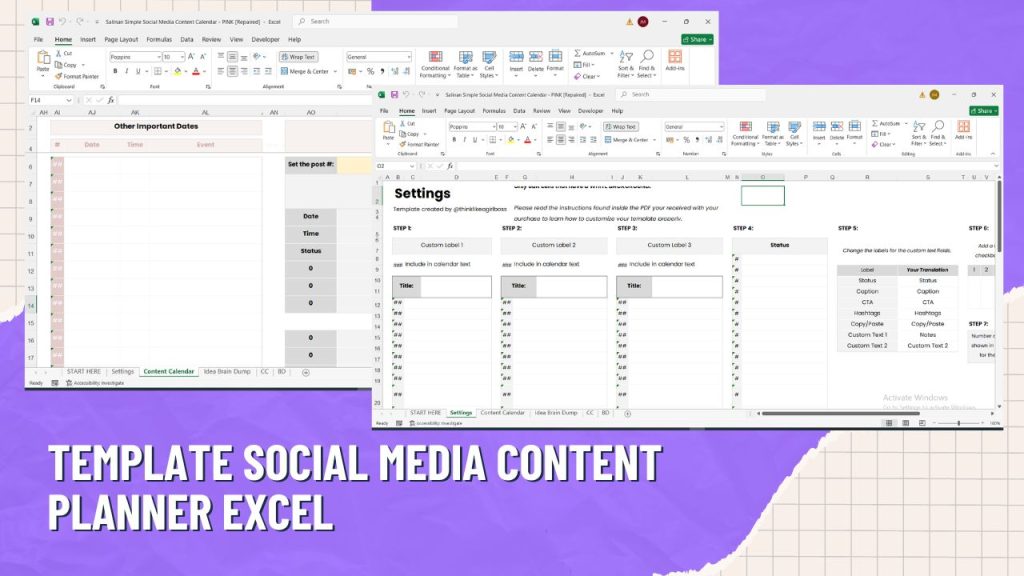Open Format as Table in the front window
1024x576 pixels.
click(773, 133)
